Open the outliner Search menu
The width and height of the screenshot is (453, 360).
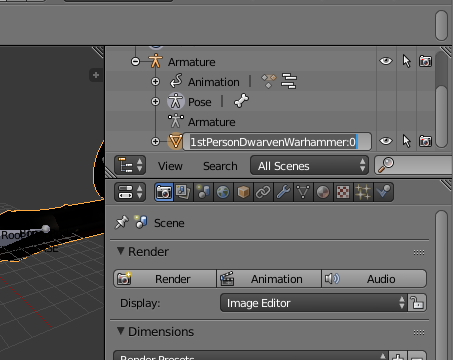click(220, 166)
